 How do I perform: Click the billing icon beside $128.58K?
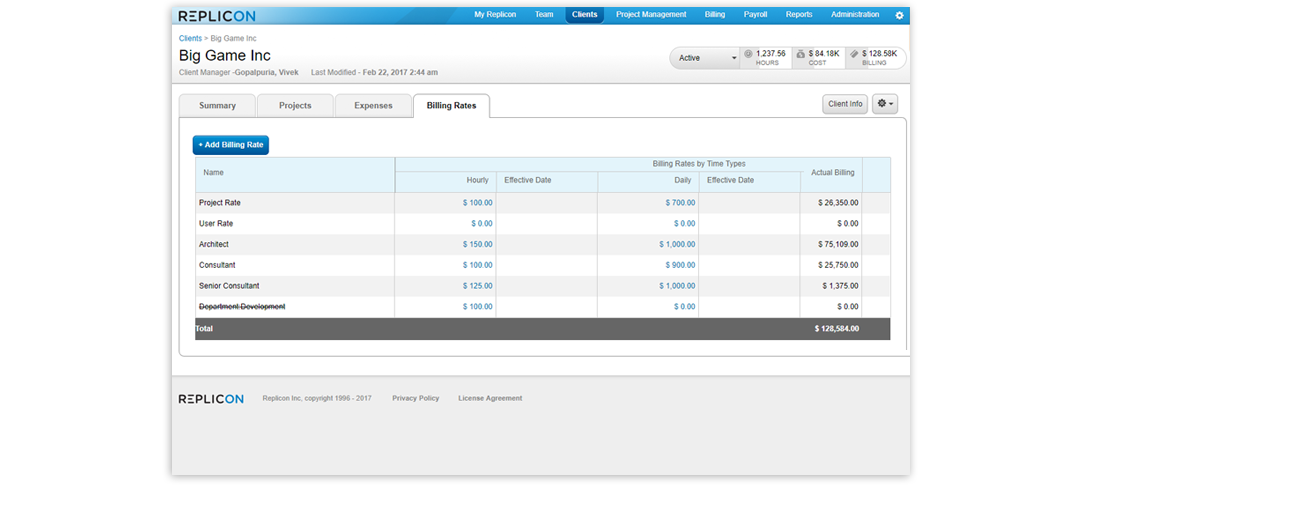(x=854, y=53)
